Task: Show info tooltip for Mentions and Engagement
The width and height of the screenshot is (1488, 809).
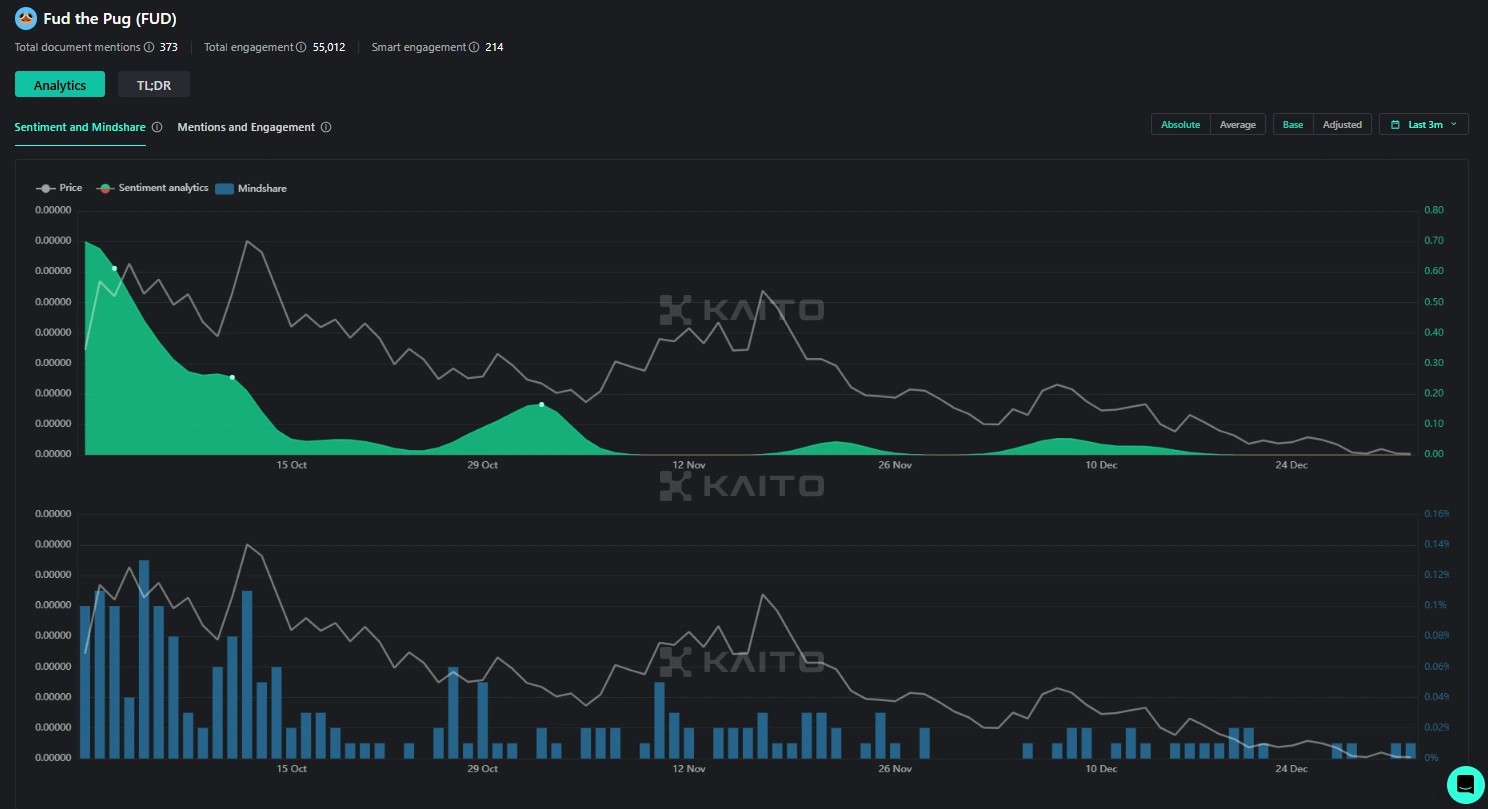Action: point(326,127)
